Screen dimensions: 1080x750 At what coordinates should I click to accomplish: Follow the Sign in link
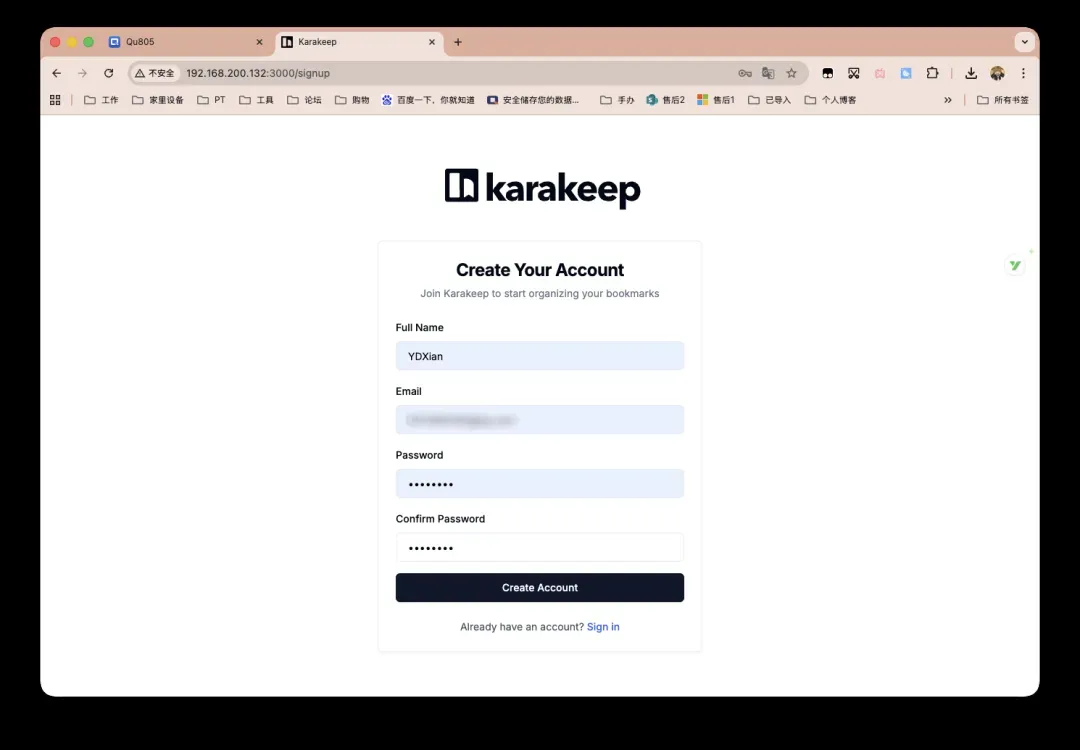pos(603,627)
